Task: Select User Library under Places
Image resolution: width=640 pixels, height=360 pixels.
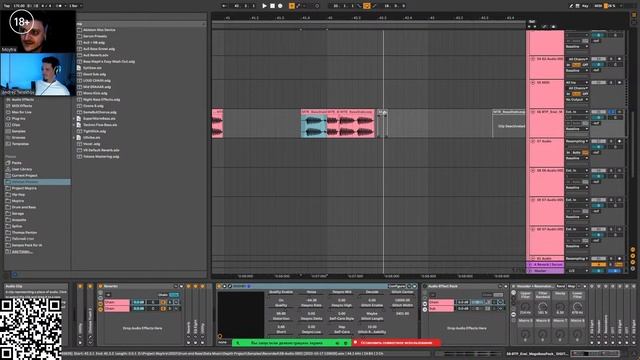Action: point(22,169)
